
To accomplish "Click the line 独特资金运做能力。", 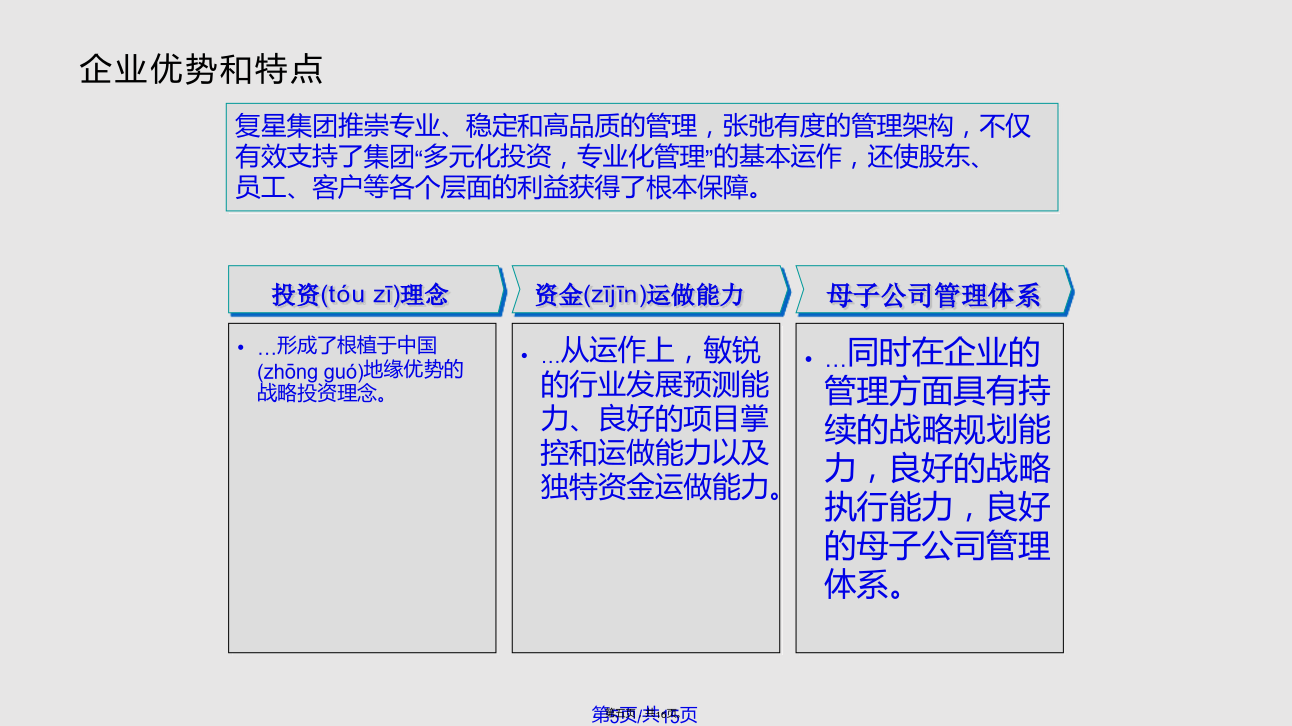I will pyautogui.click(x=661, y=487).
